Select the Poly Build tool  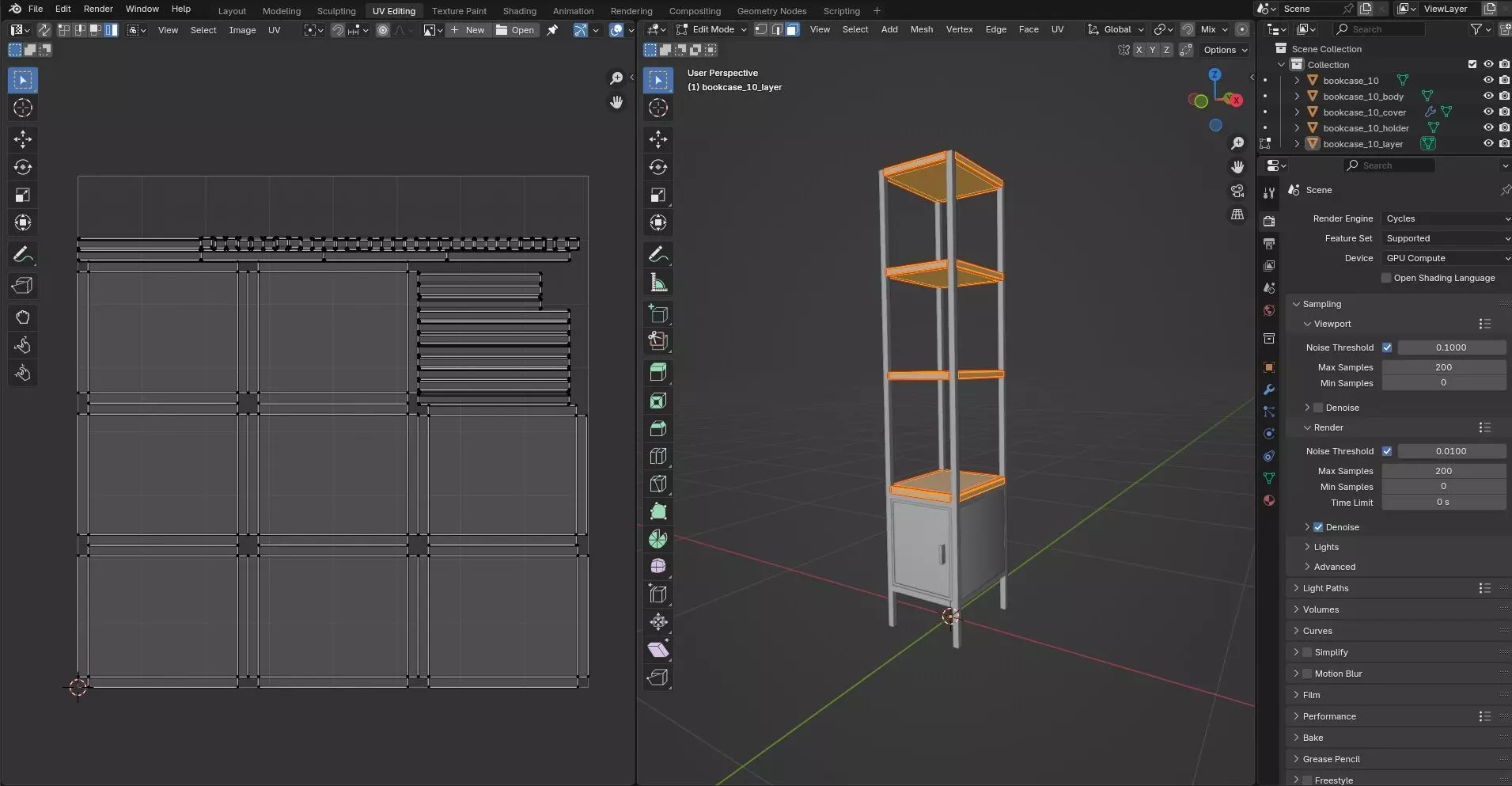tap(658, 511)
